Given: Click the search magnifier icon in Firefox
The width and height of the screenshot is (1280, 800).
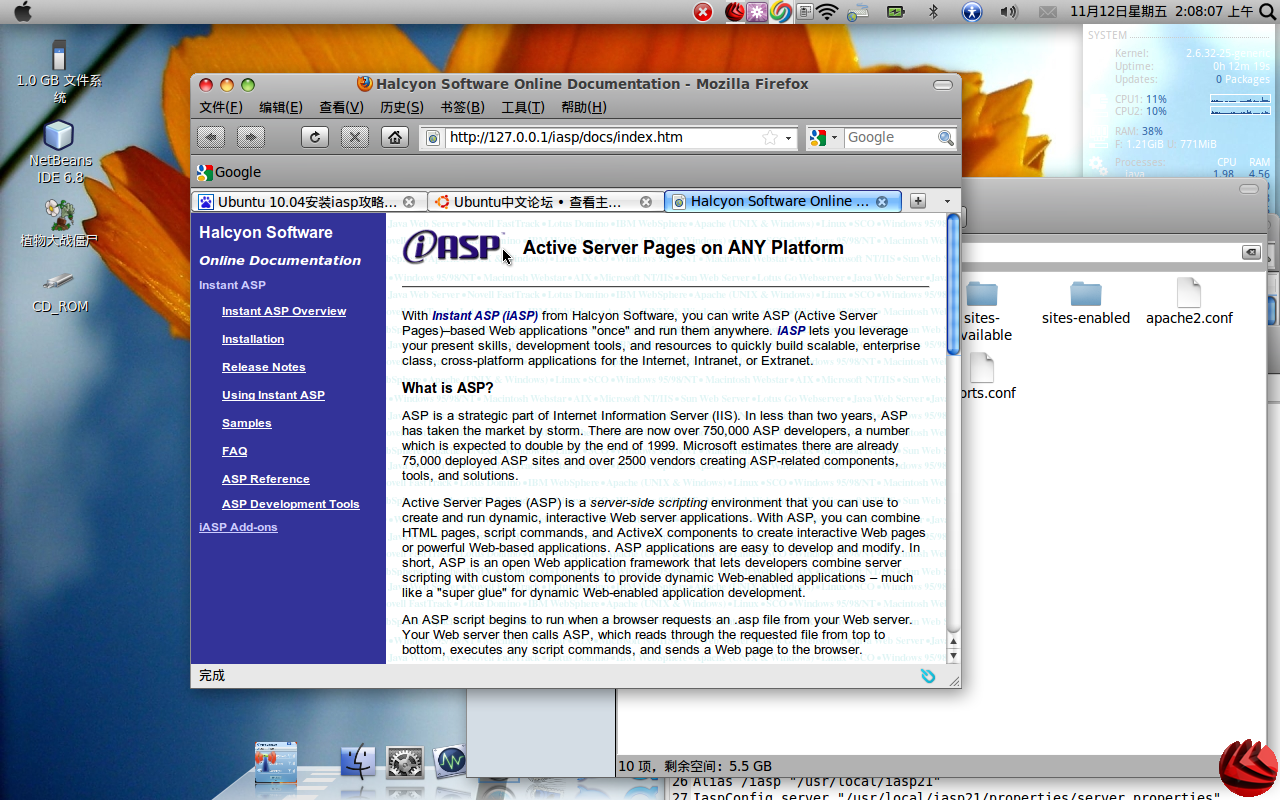Looking at the screenshot, I should 945,138.
